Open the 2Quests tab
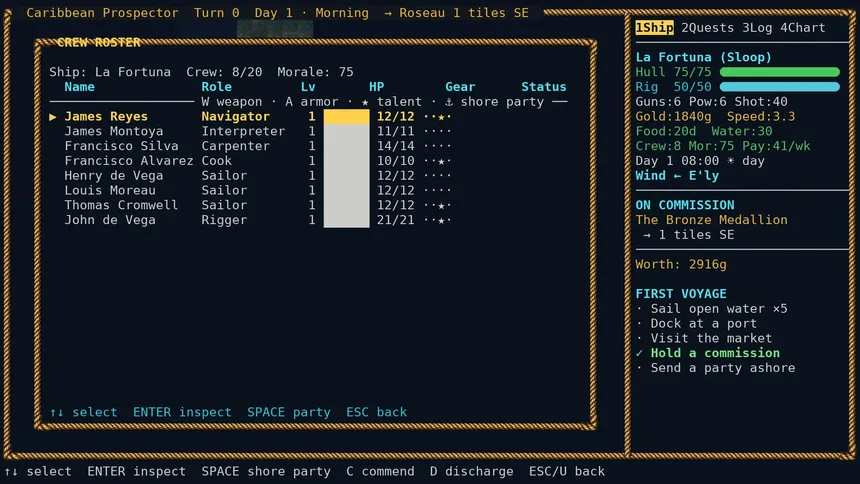Screen dimensions: 860x484 click(x=707, y=27)
